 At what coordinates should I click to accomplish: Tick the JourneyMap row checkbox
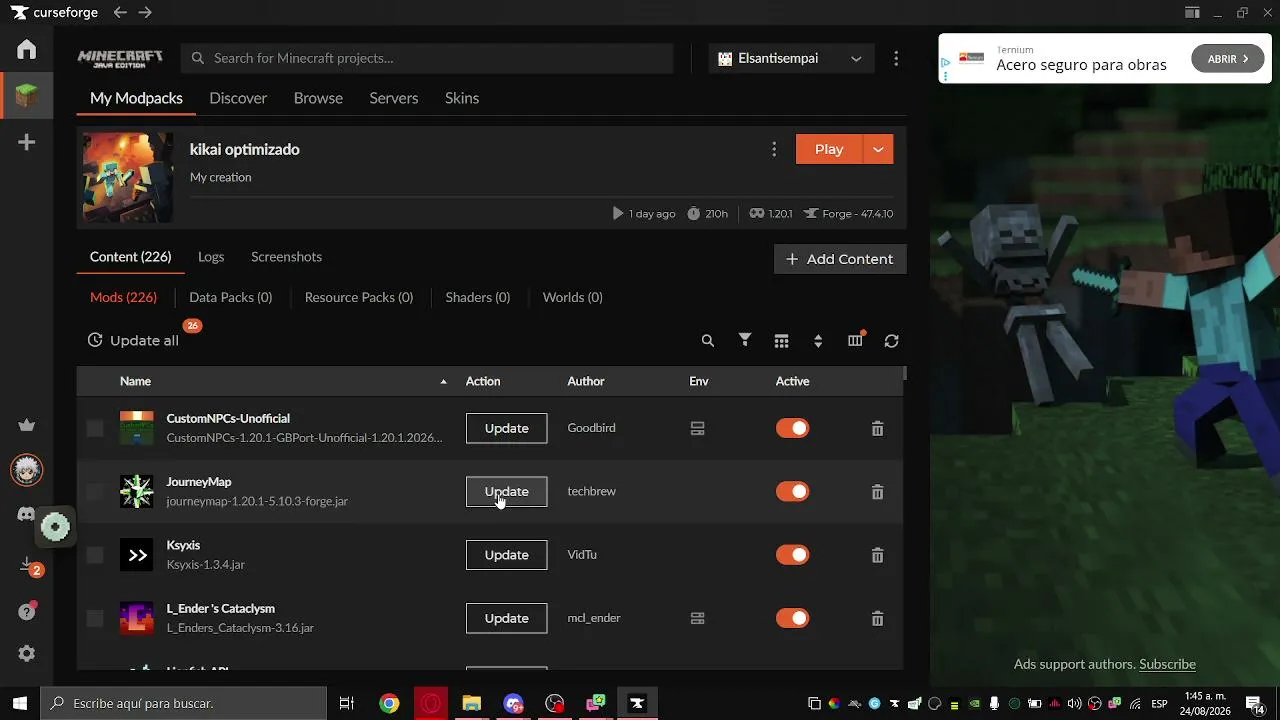[95, 492]
